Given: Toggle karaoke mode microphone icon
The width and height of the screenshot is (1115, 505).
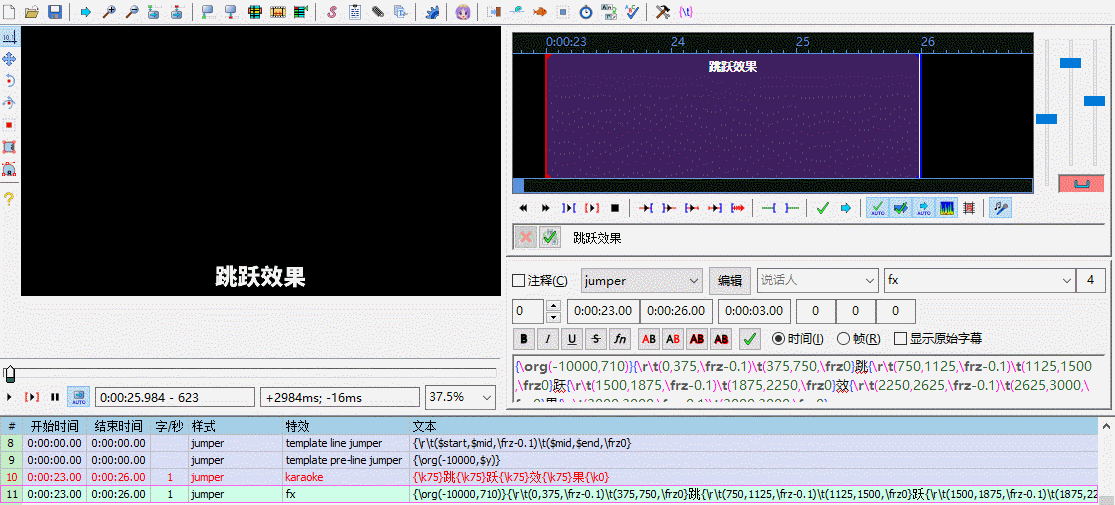Looking at the screenshot, I should pyautogui.click(x=997, y=208).
